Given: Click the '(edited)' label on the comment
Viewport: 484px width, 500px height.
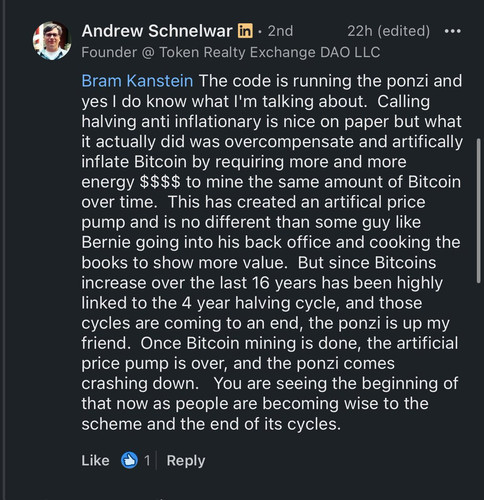Looking at the screenshot, I should (x=404, y=31).
